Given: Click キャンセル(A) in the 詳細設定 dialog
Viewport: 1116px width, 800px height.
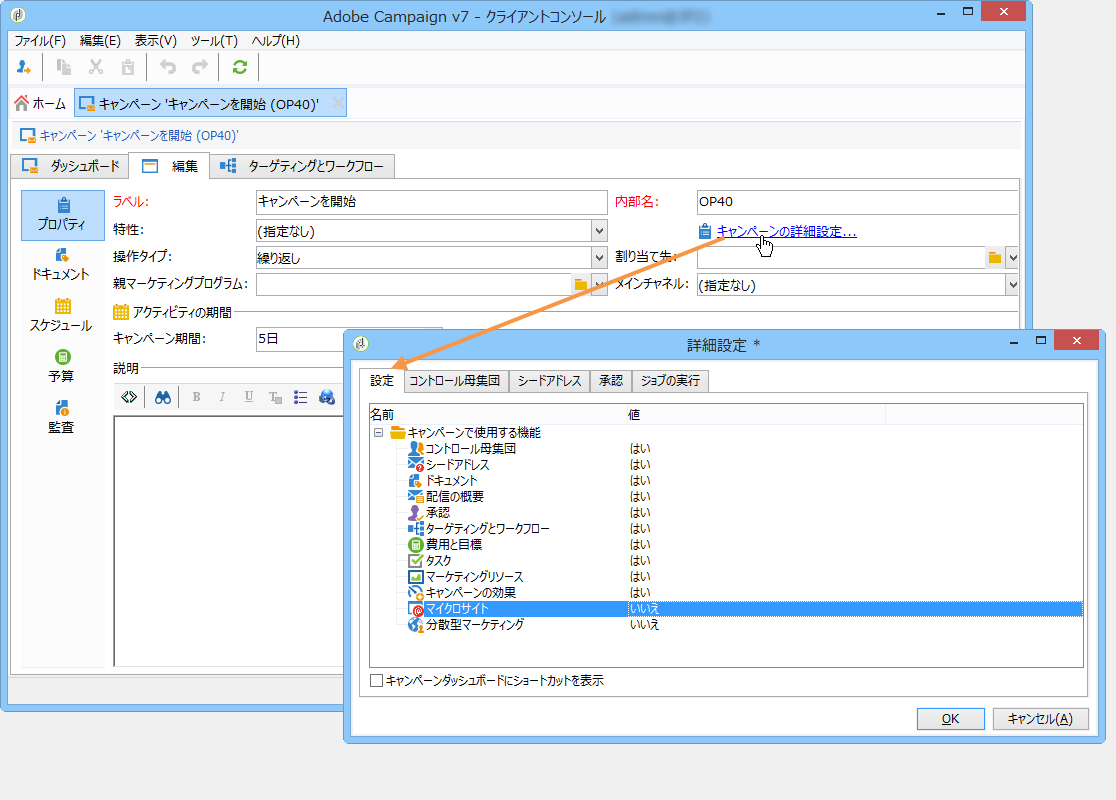Looking at the screenshot, I should point(1041,719).
